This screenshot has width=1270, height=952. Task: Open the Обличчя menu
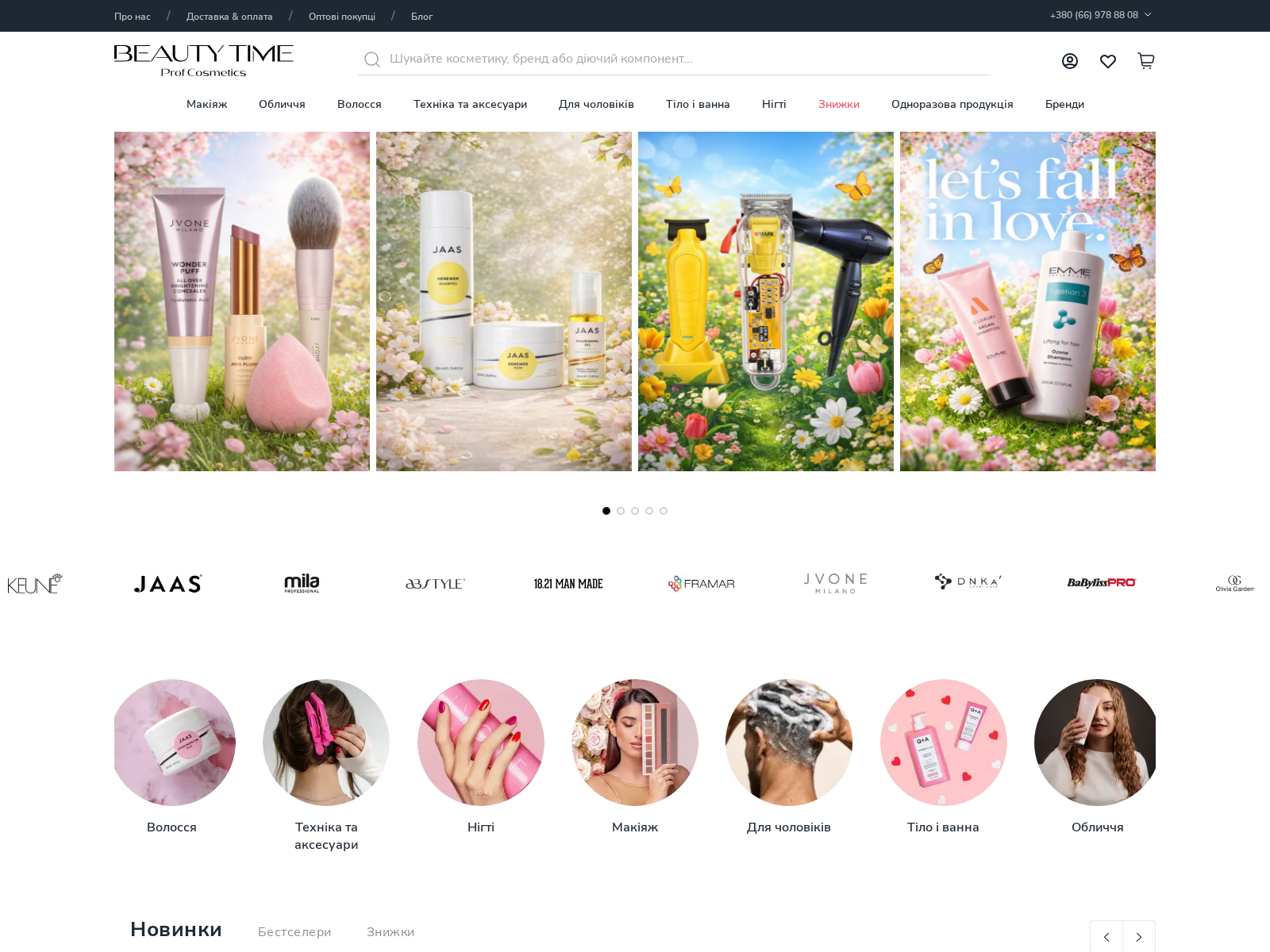coord(282,104)
